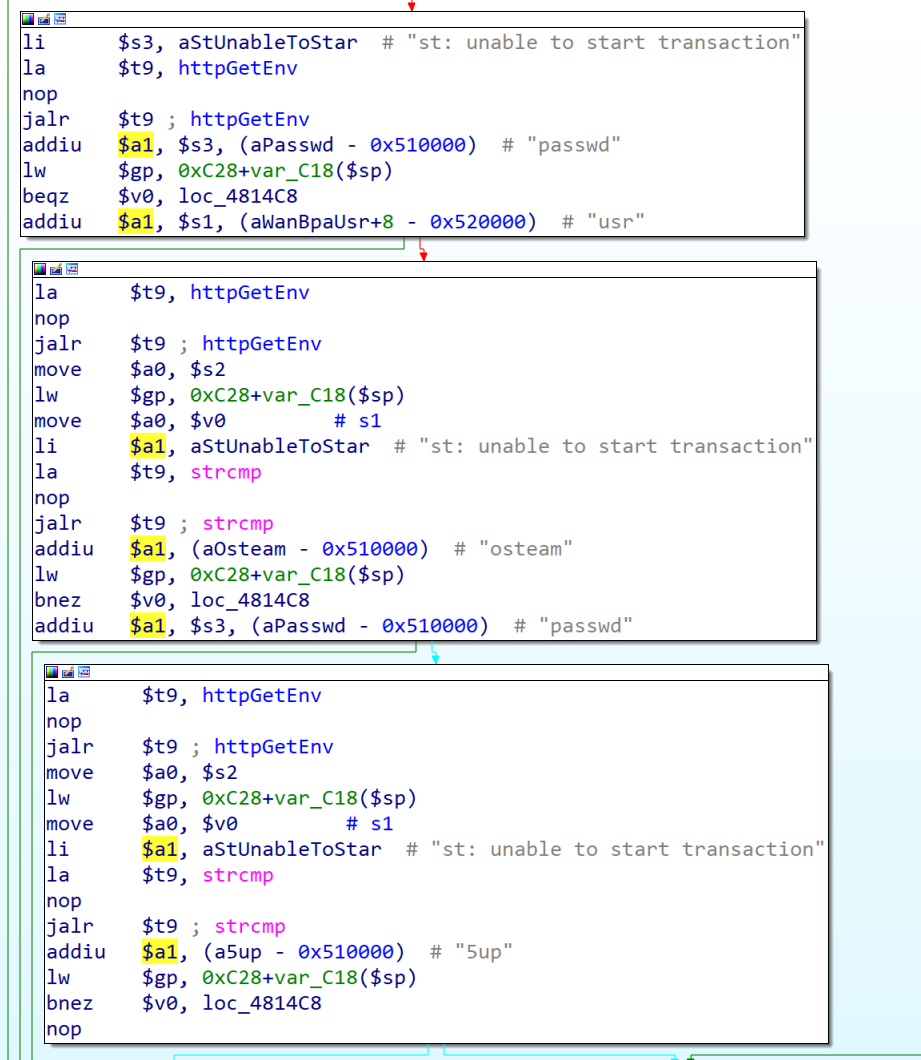Click the "usr" comment text

point(603,222)
